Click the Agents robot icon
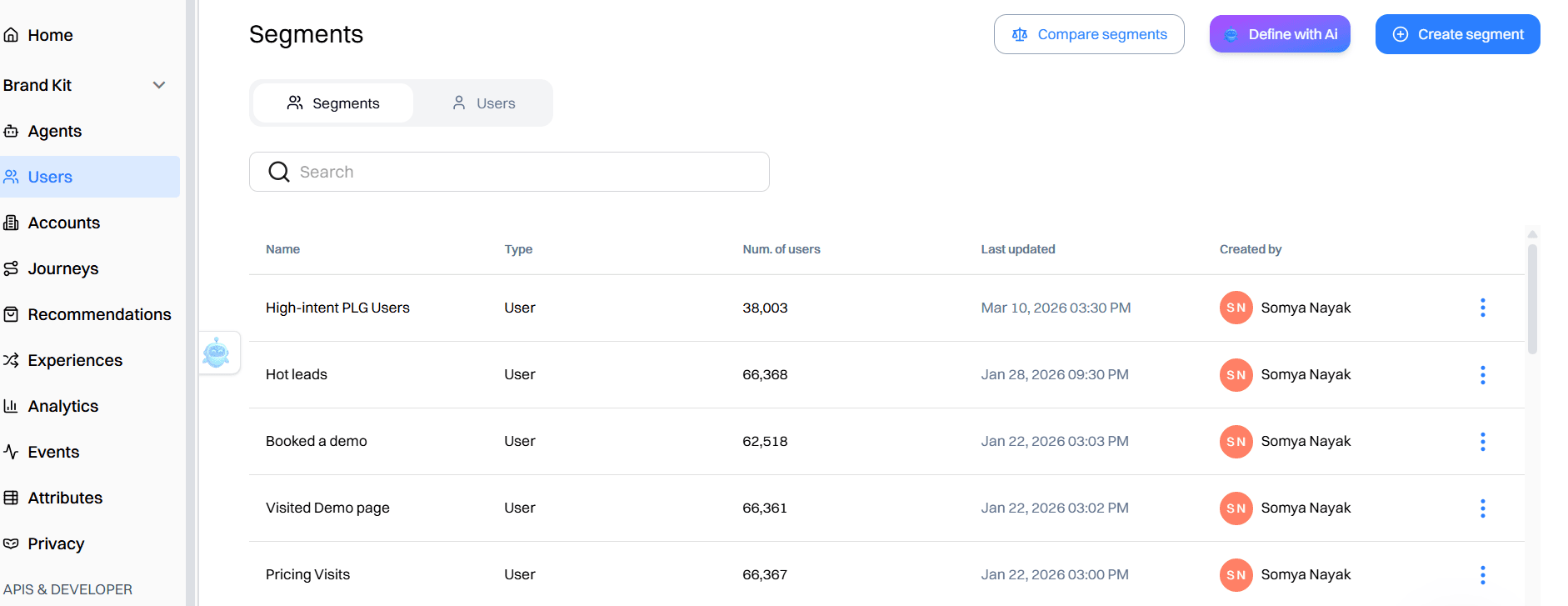 (11, 131)
